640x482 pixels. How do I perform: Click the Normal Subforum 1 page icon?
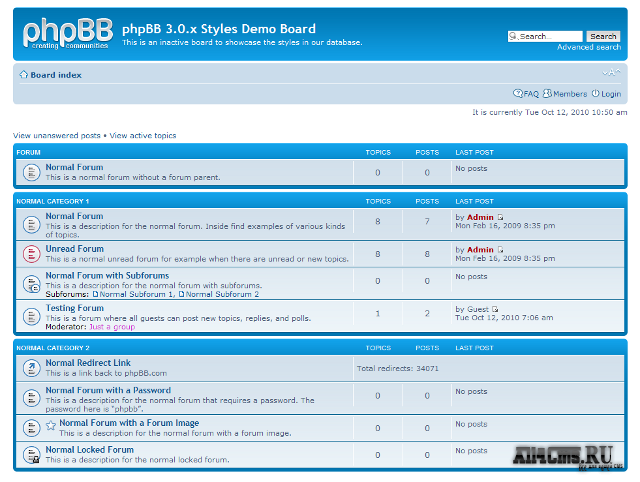click(95, 294)
